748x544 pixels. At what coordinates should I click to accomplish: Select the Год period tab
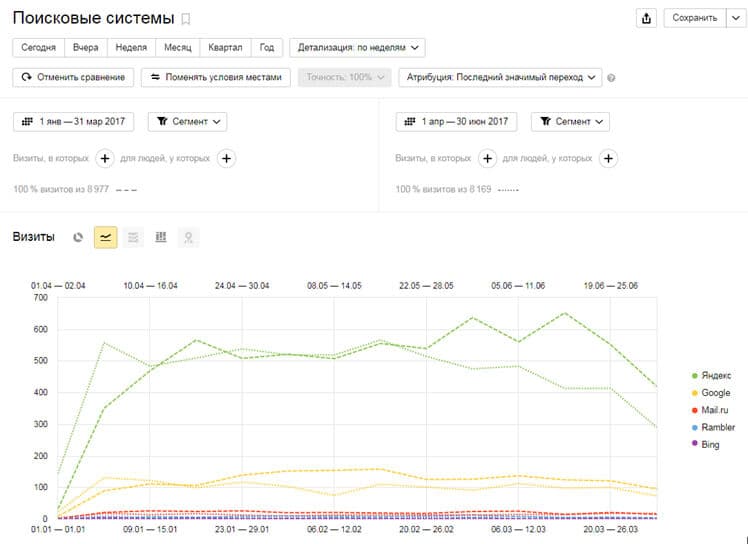[x=267, y=48]
